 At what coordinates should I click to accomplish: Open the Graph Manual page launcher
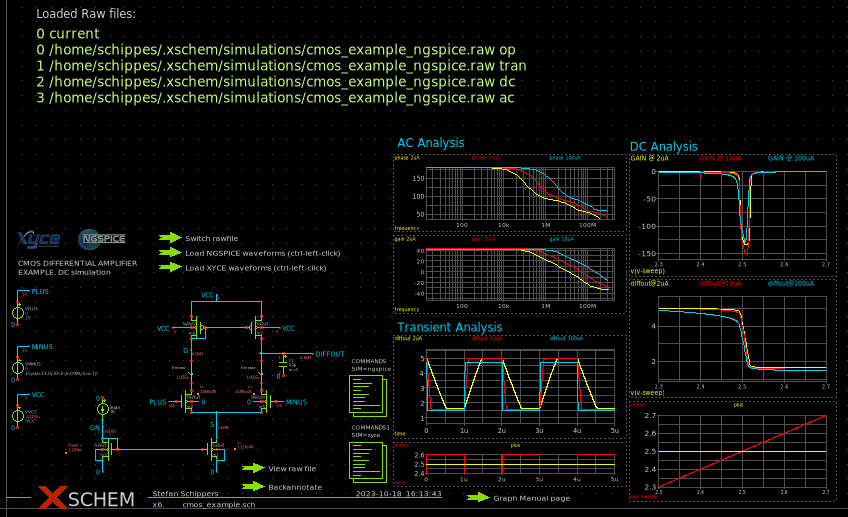(x=479, y=497)
